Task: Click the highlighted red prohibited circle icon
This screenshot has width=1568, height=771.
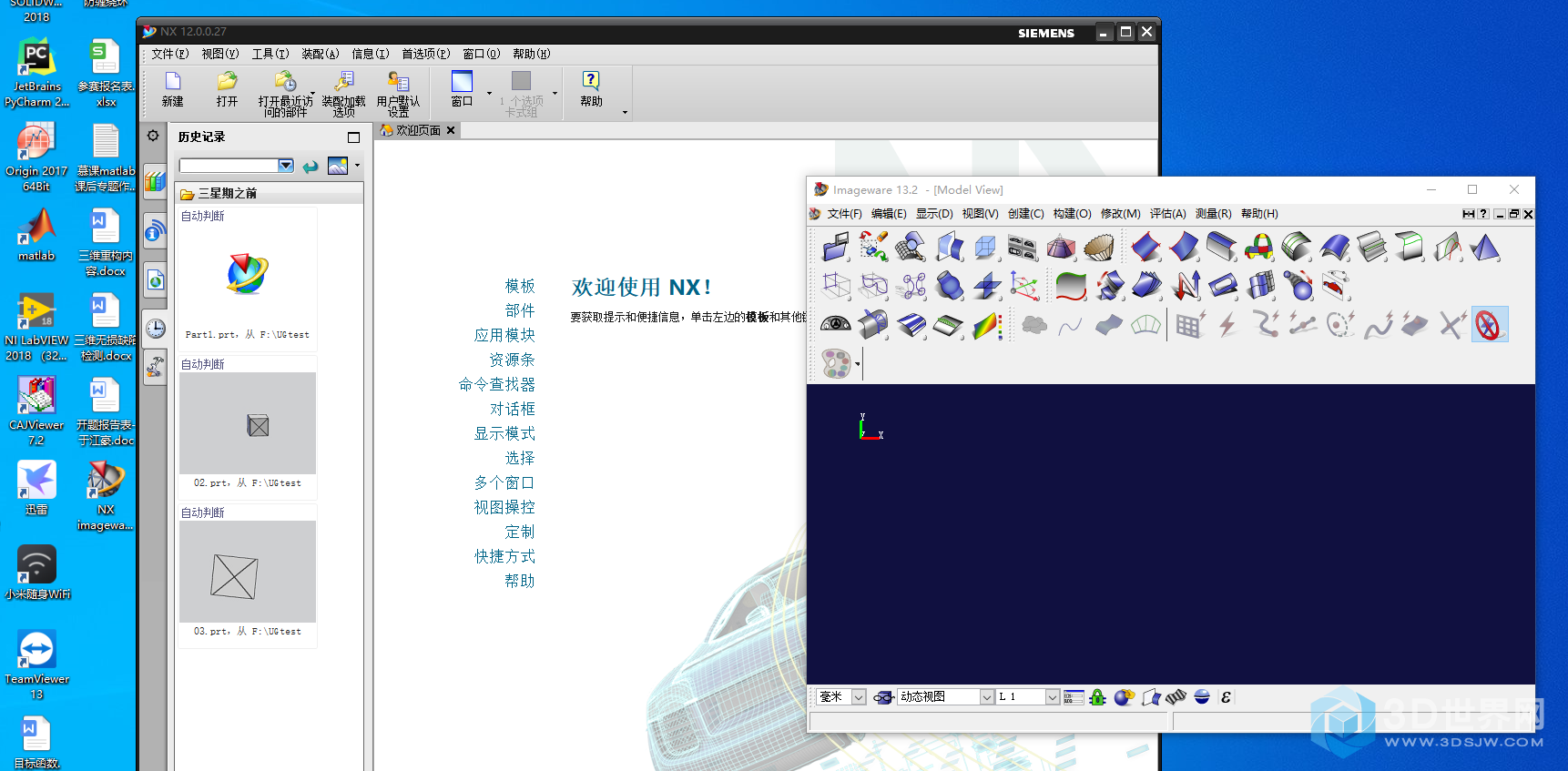Action: [x=1489, y=325]
